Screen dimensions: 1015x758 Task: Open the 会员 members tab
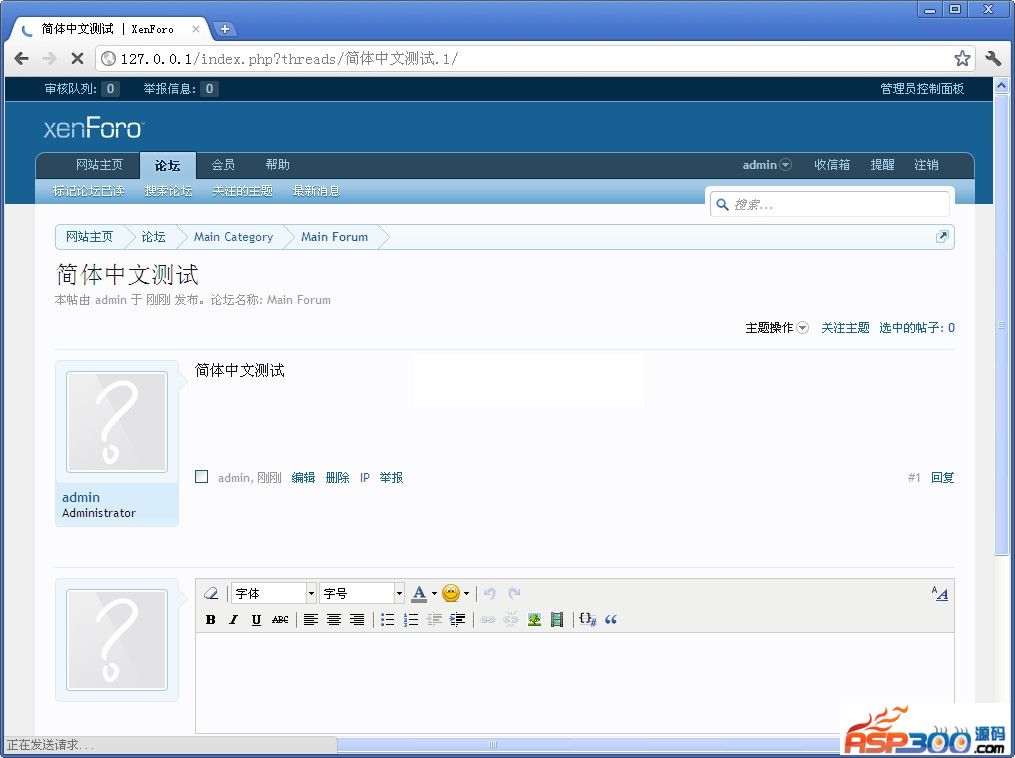point(223,165)
